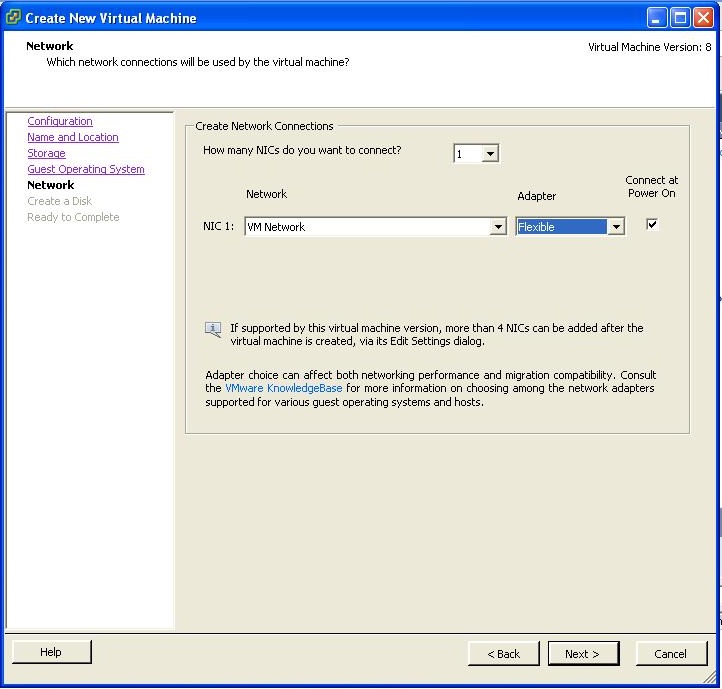
Task: Minimize the Create New Virtual Machine window
Action: [656, 17]
